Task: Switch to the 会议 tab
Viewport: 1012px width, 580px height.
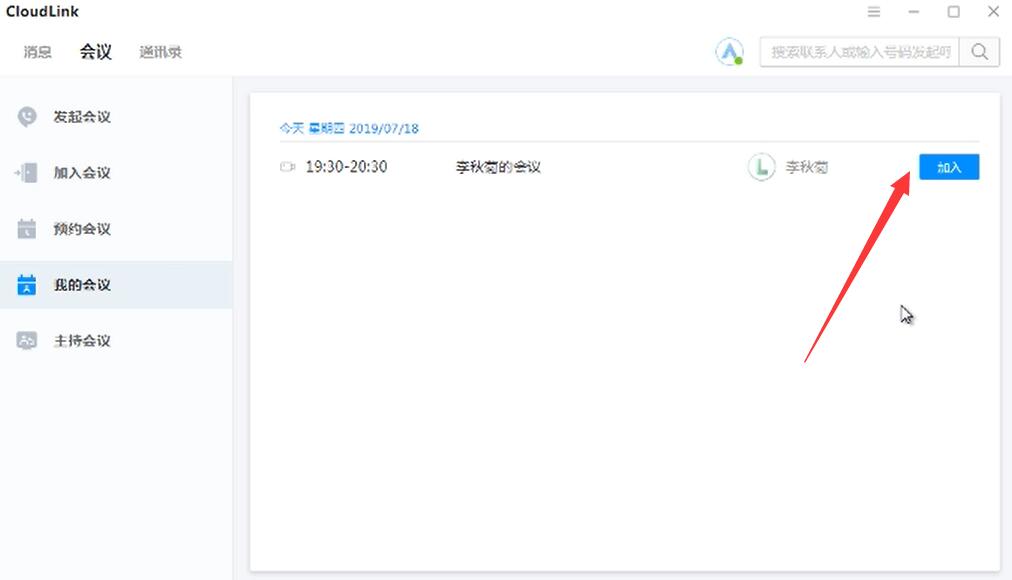Action: (x=96, y=52)
